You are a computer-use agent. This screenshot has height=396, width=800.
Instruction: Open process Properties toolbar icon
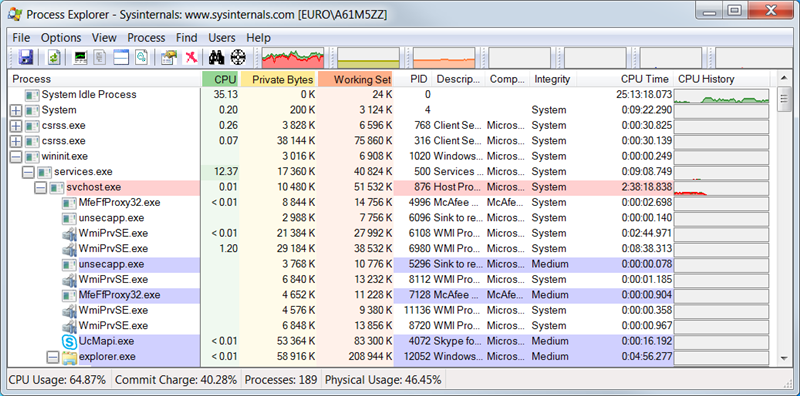point(169,57)
